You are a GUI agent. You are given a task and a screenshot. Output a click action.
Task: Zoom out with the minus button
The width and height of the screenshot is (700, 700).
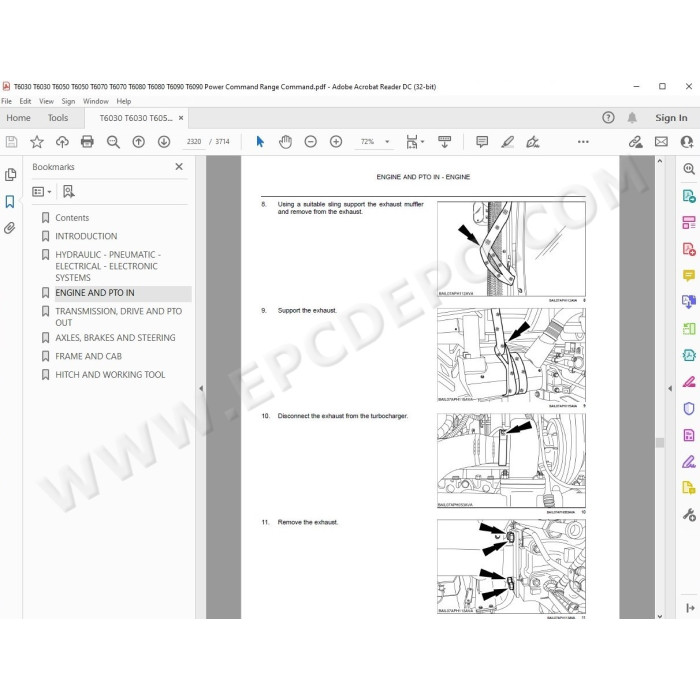[x=310, y=142]
